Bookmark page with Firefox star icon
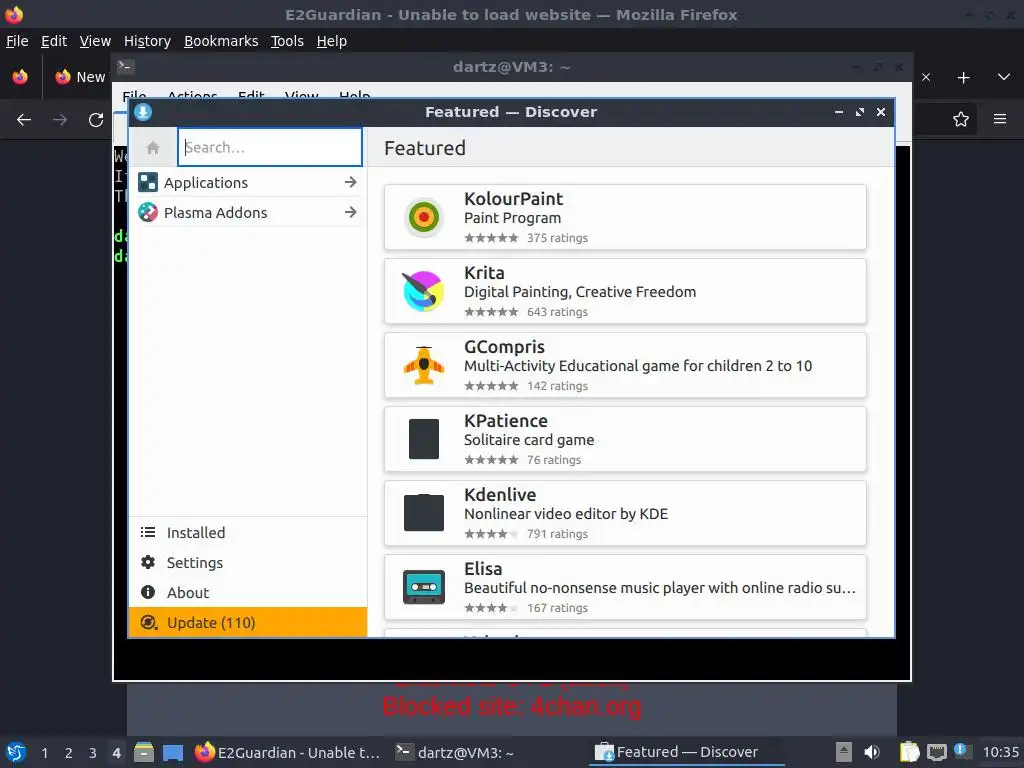This screenshot has width=1024, height=768. (x=961, y=120)
